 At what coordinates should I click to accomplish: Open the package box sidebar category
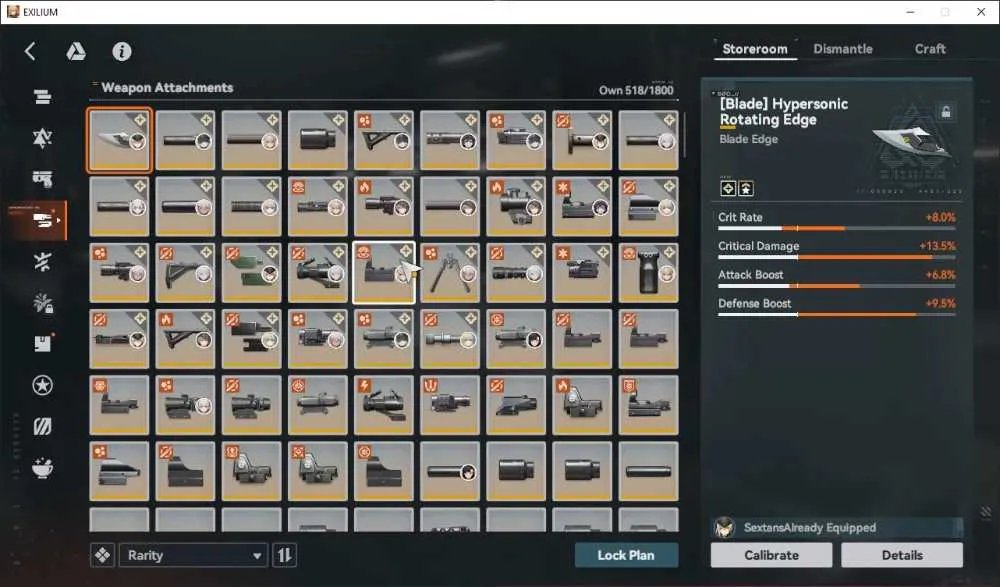[x=43, y=343]
